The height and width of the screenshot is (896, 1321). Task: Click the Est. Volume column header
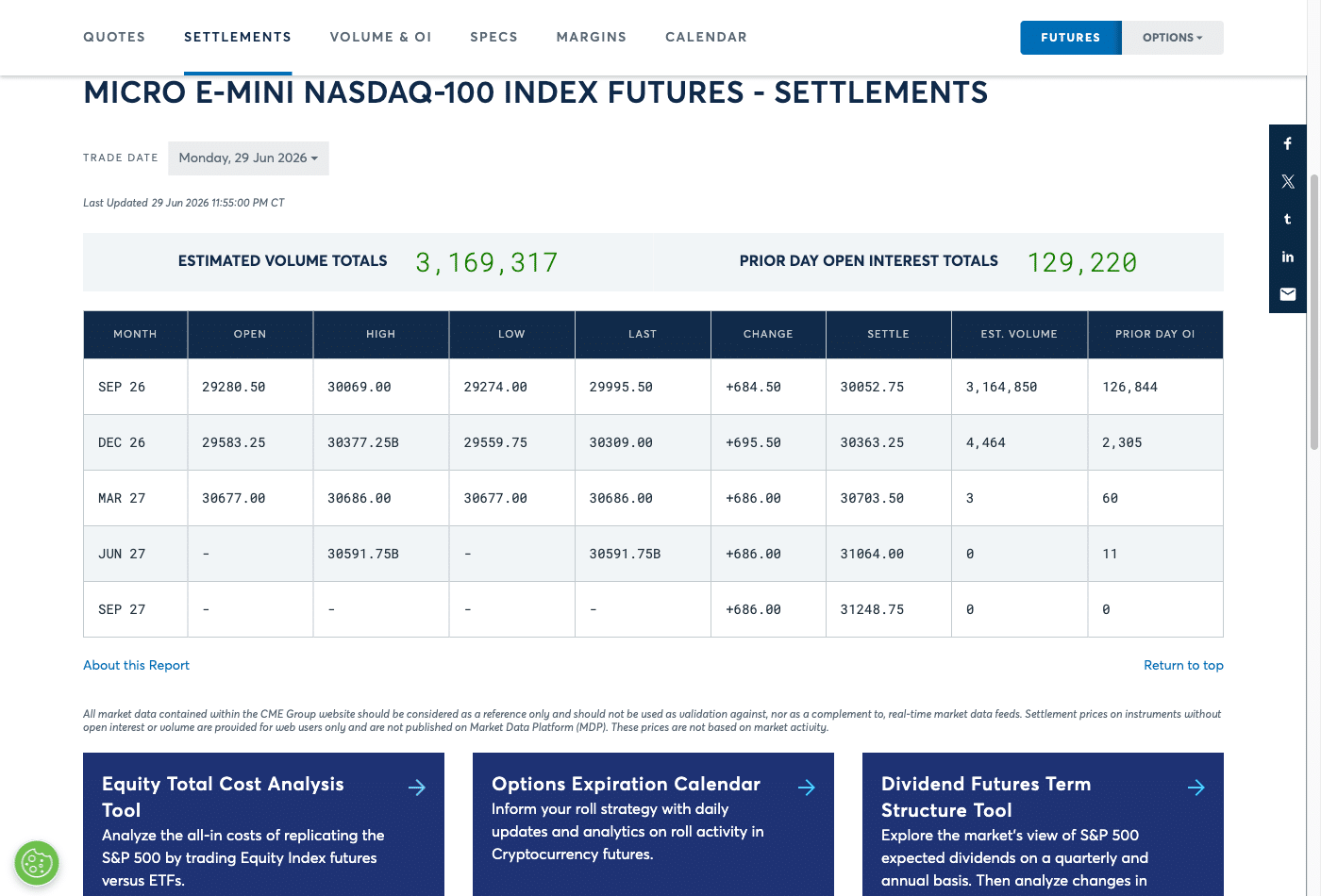point(1019,334)
